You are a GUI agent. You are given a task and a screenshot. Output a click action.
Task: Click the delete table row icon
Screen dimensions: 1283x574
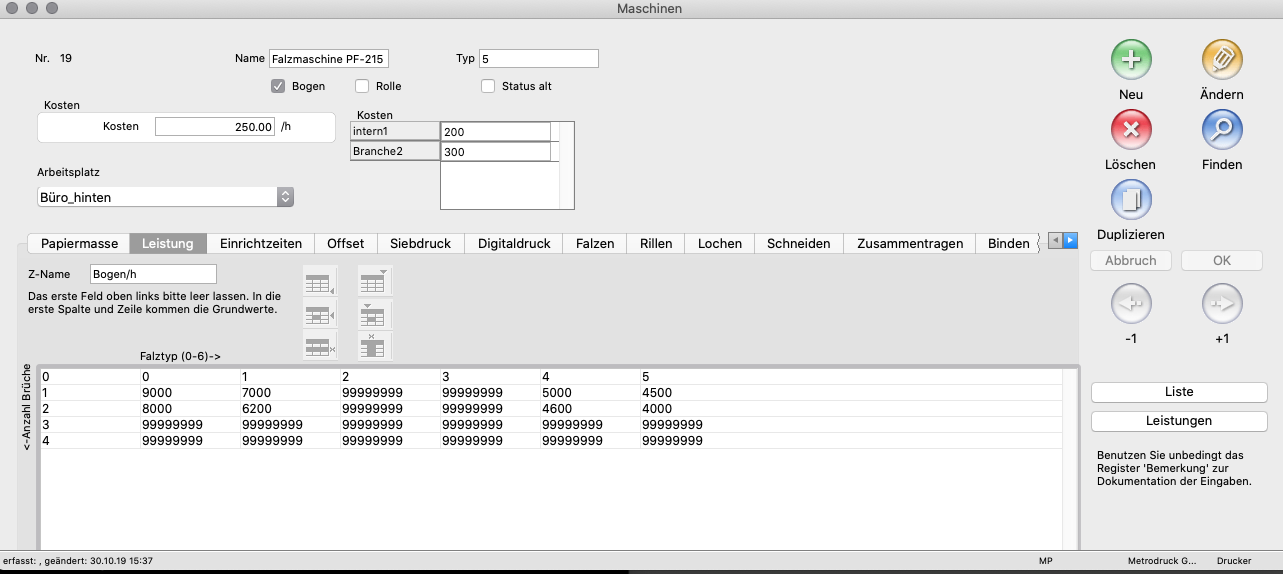(x=319, y=346)
